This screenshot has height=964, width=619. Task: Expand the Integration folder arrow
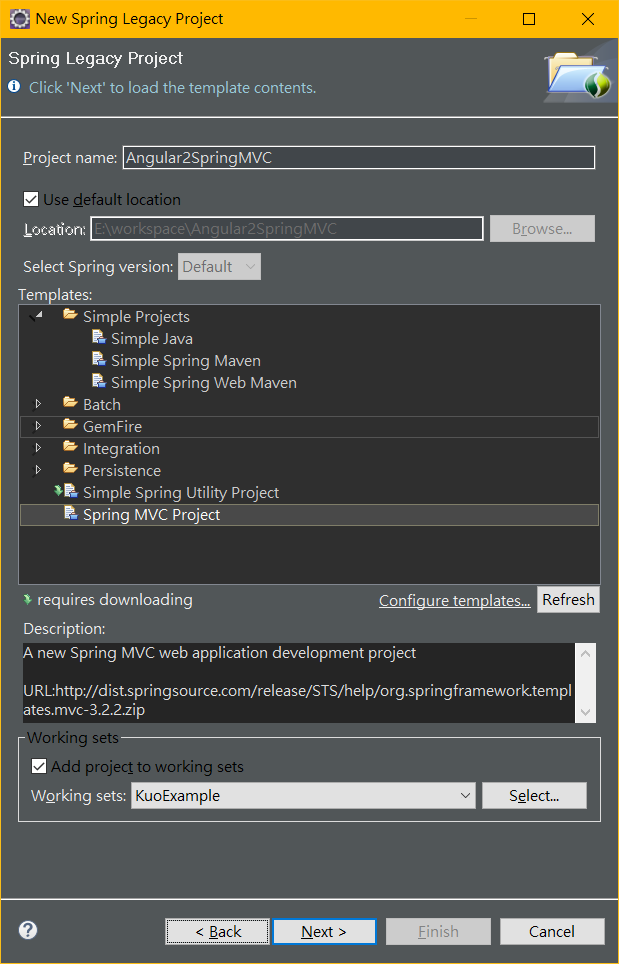coord(38,448)
